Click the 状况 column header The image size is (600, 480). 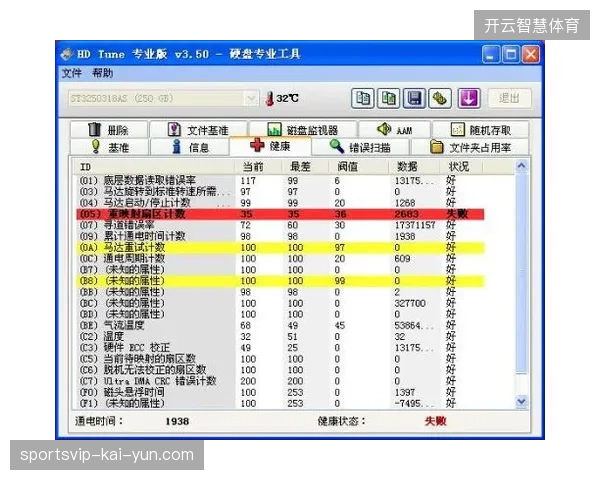(461, 167)
